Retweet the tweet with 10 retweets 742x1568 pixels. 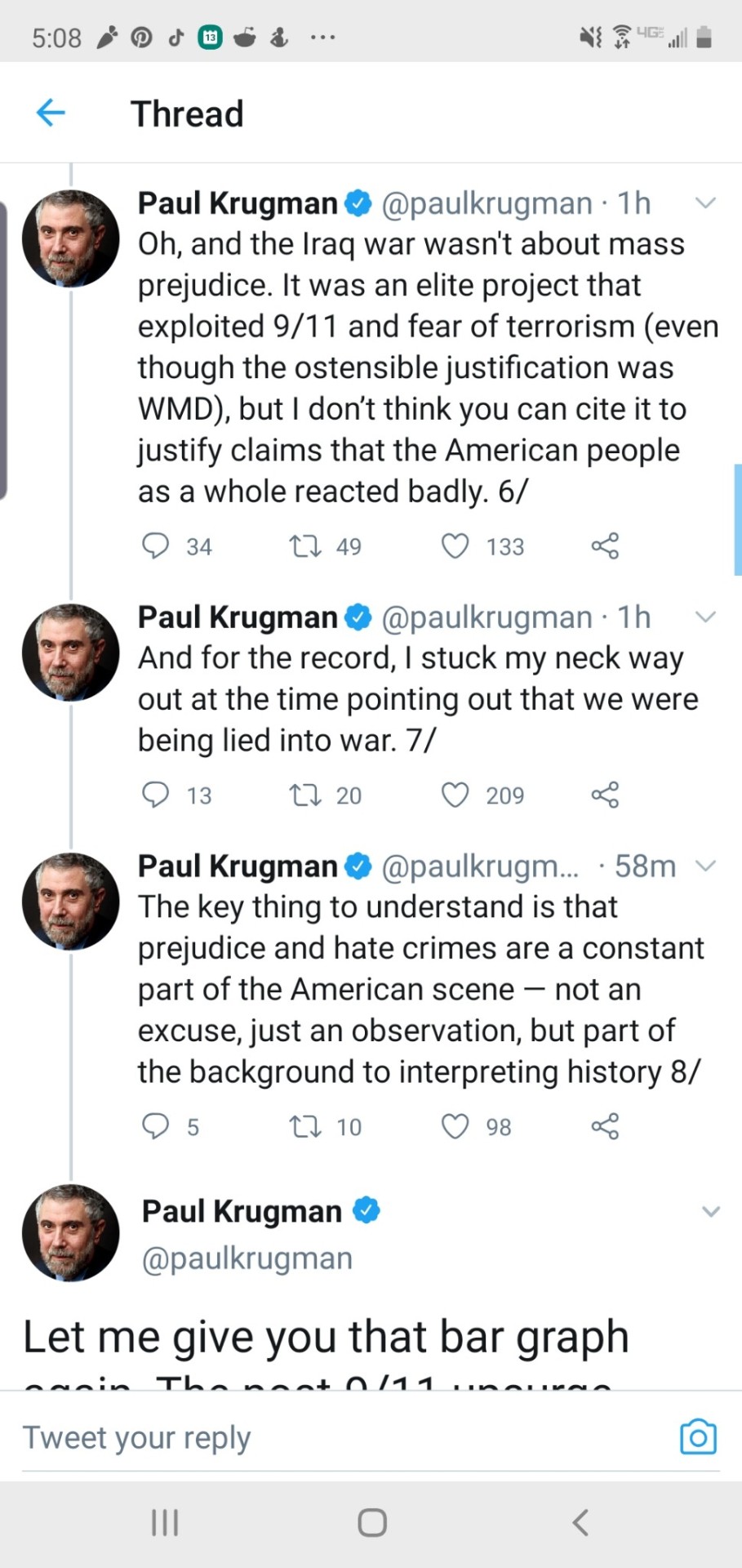(x=305, y=1126)
